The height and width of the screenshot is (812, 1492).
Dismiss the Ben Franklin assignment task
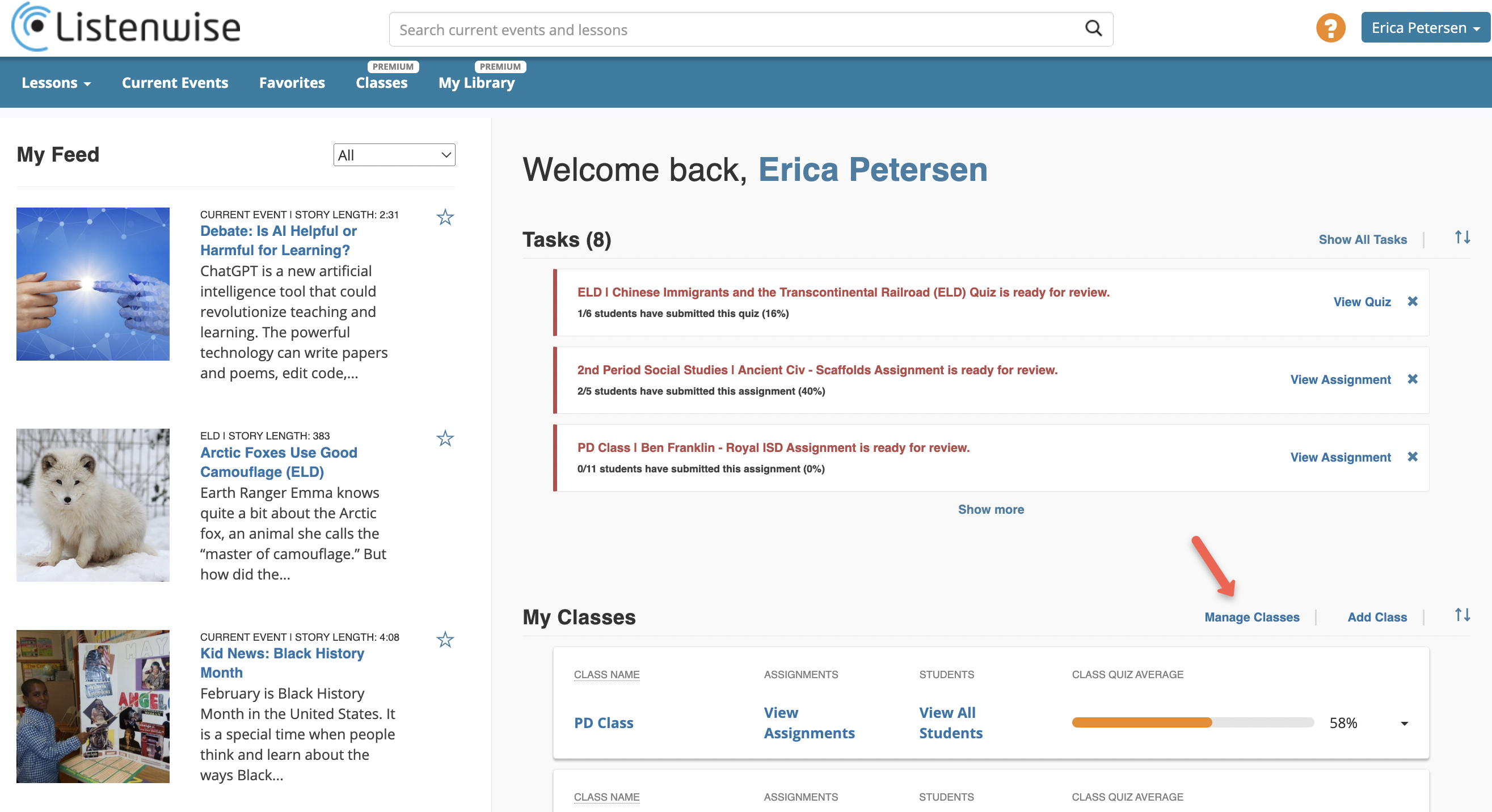1413,456
